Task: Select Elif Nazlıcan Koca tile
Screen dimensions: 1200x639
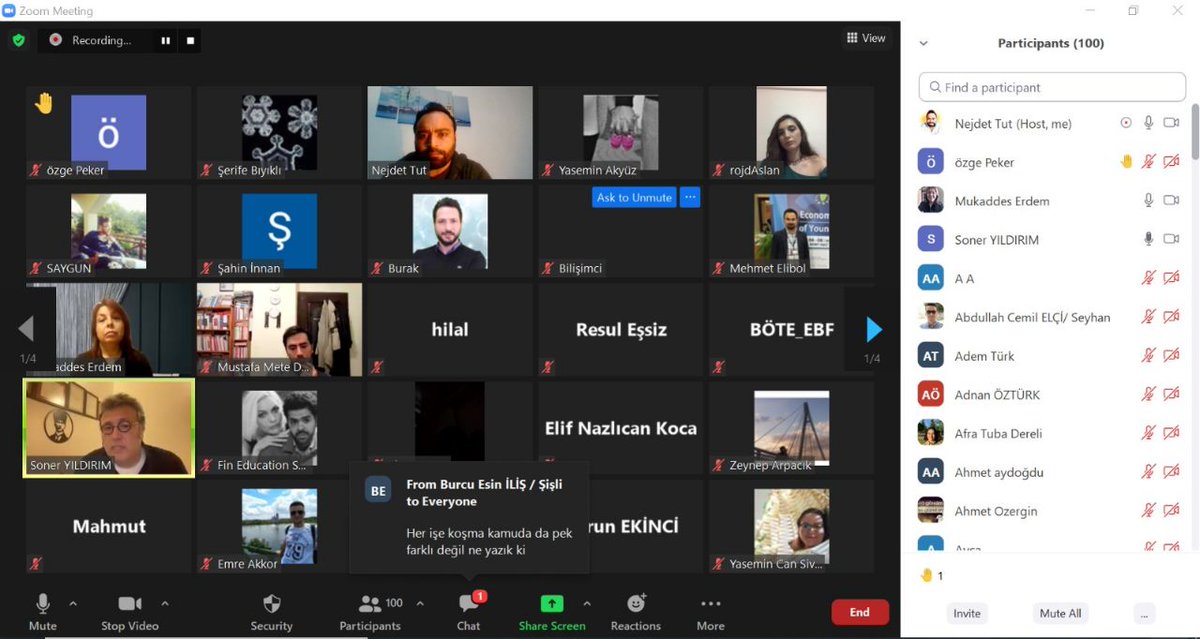Action: (621, 428)
